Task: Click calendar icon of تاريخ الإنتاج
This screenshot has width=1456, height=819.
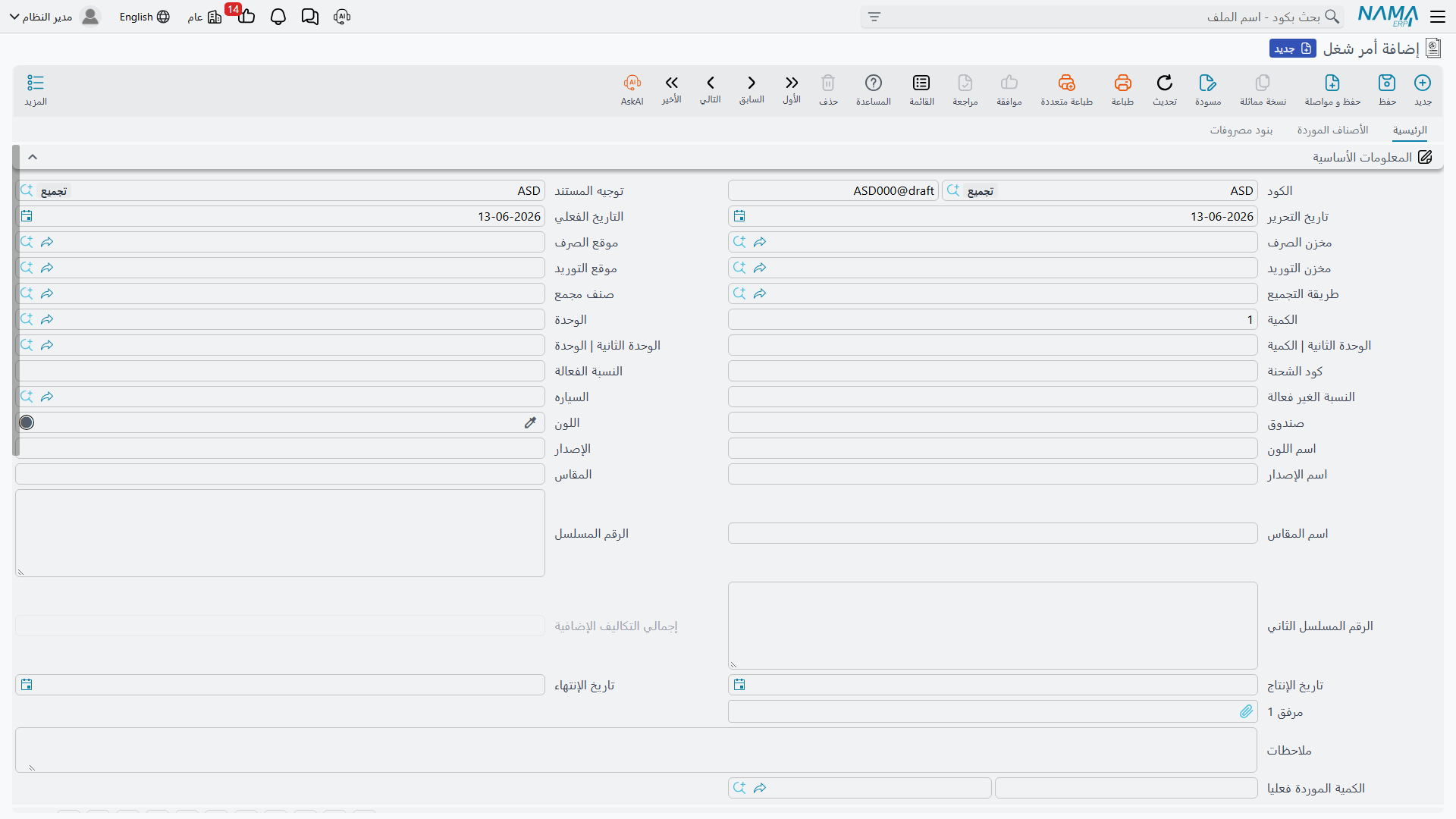Action: pos(739,686)
